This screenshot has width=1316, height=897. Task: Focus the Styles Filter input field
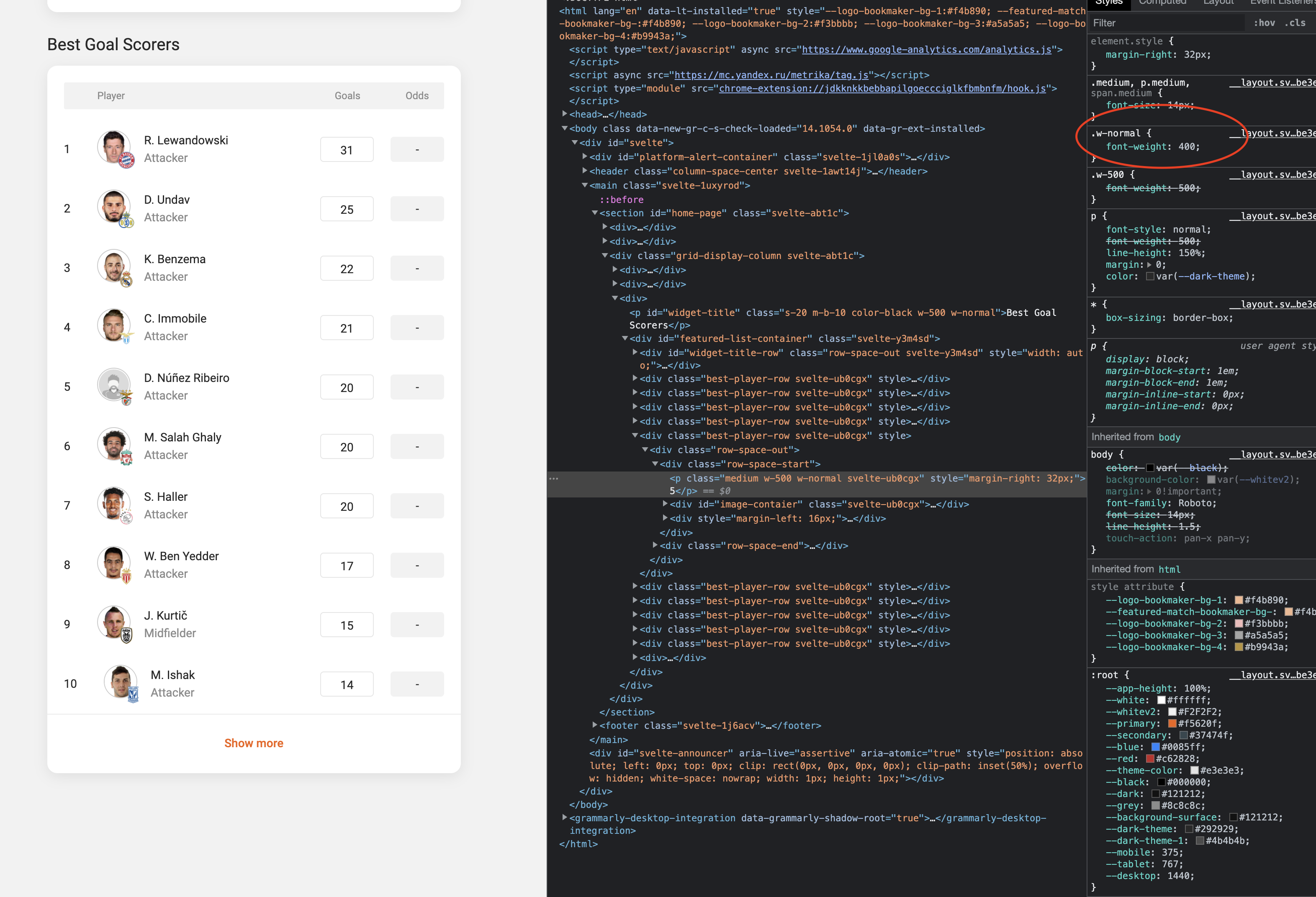tap(1167, 23)
